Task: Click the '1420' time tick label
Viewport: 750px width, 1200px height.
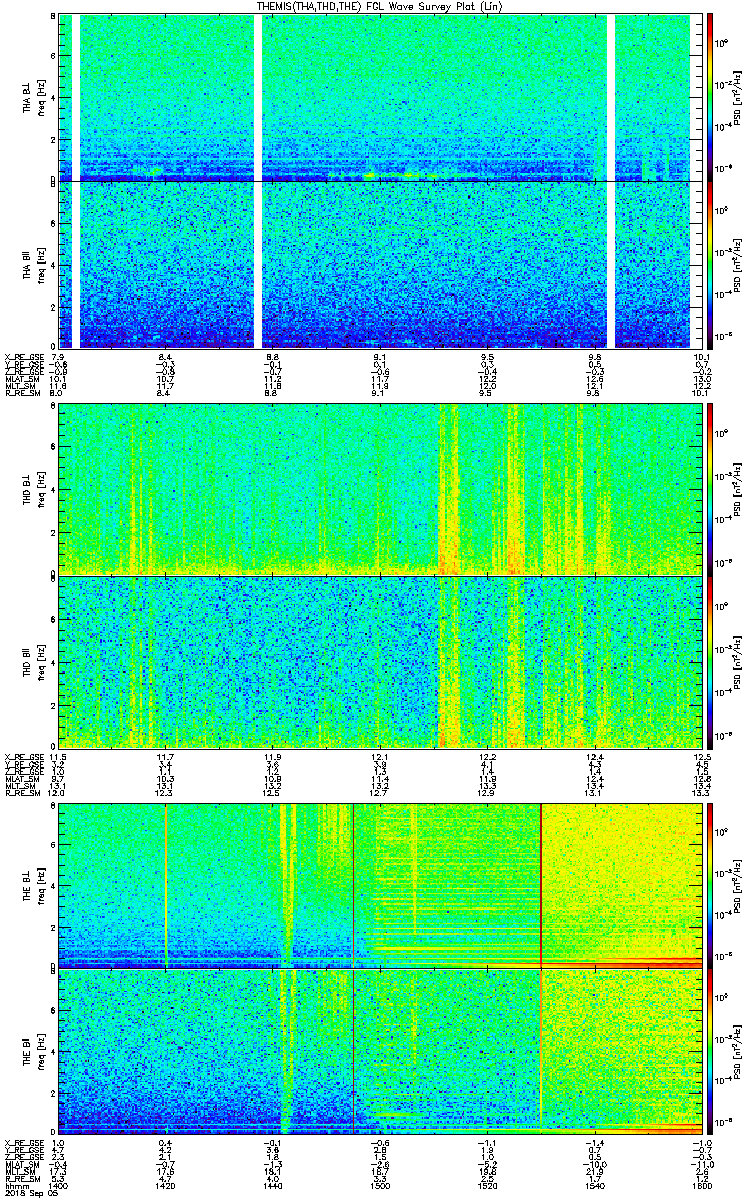Action: [165, 1185]
